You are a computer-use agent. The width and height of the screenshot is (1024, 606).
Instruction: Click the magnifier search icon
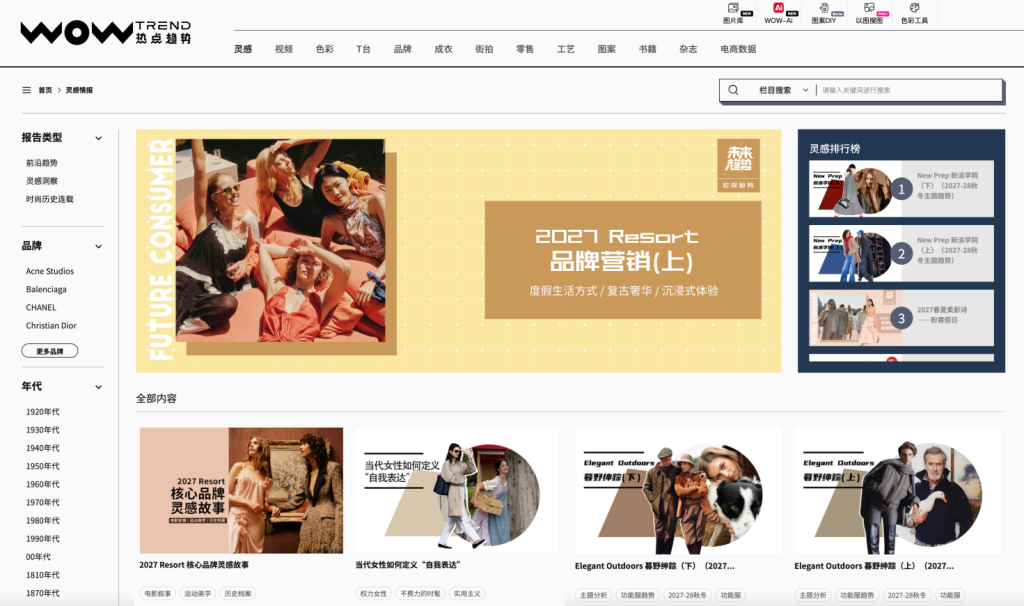coord(733,90)
